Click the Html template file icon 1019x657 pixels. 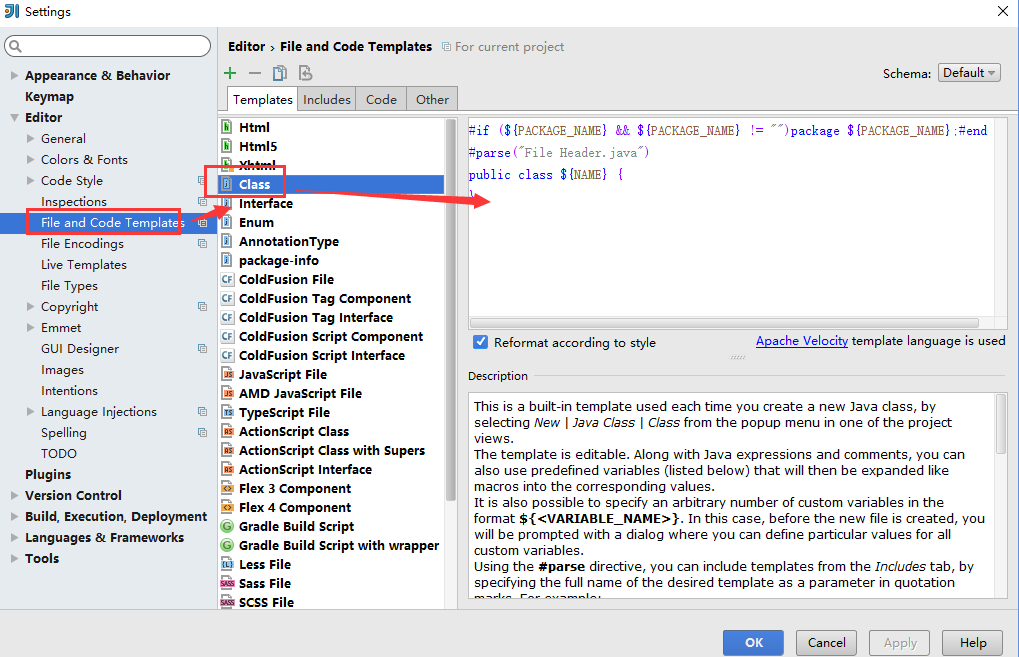pos(227,127)
